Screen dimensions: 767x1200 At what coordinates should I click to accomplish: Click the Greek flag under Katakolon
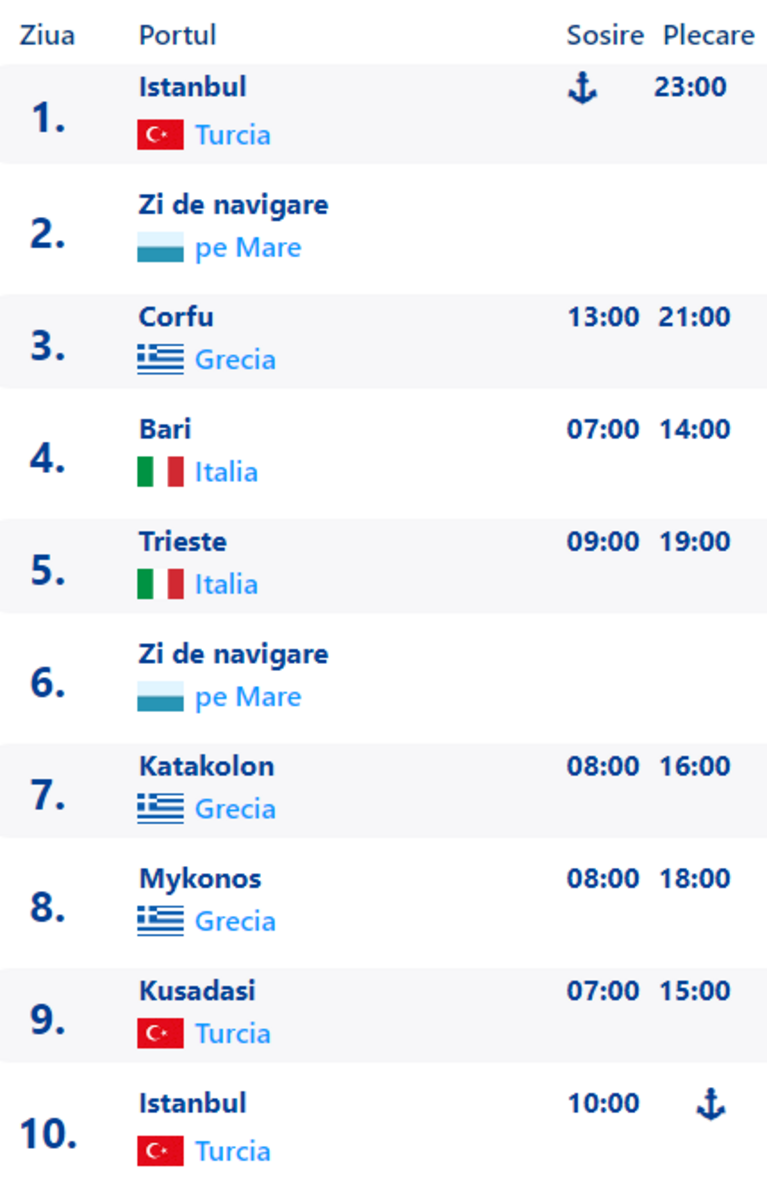click(160, 808)
